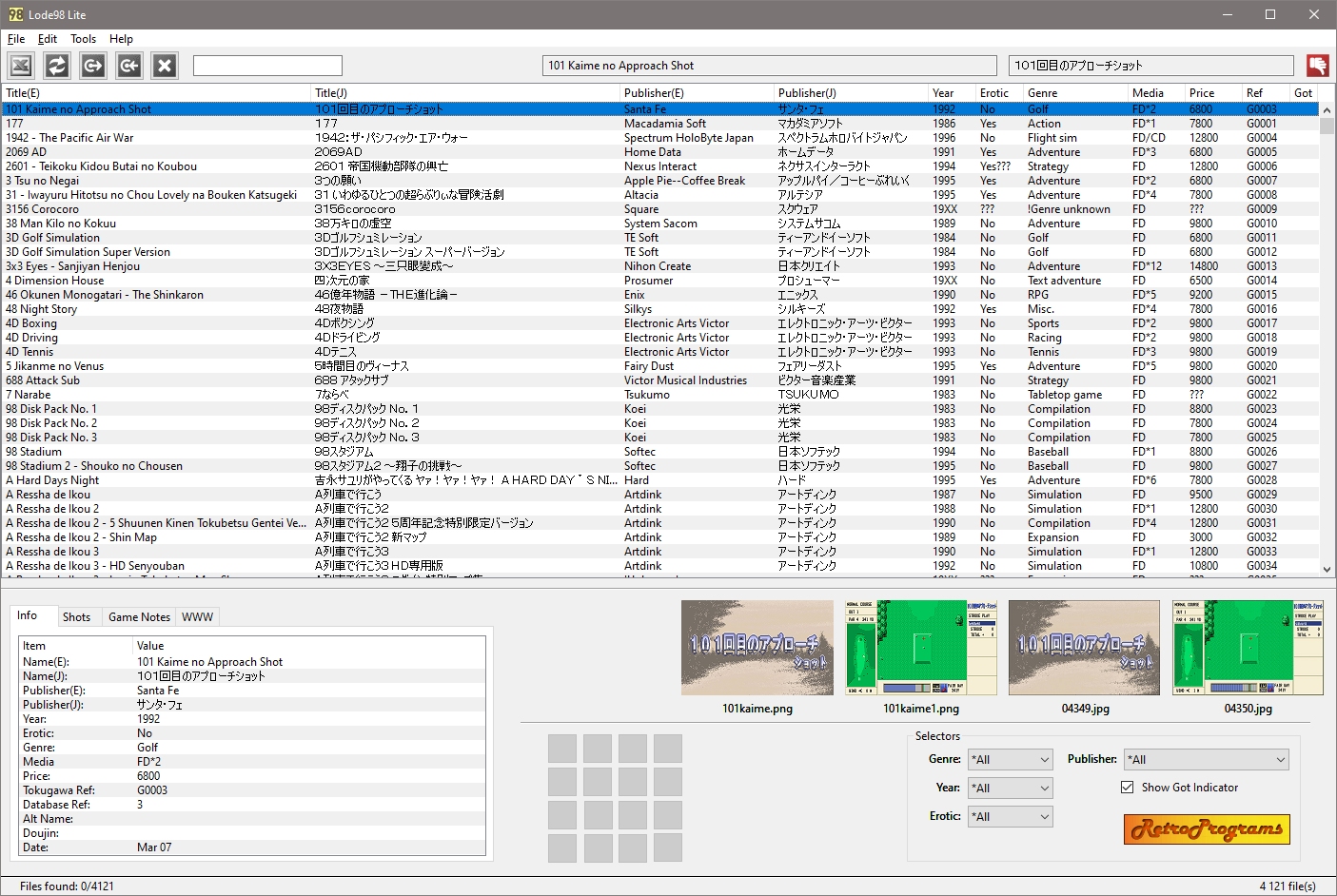Click the Excel export toolbar icon
This screenshot has width=1337, height=896.
click(x=21, y=65)
